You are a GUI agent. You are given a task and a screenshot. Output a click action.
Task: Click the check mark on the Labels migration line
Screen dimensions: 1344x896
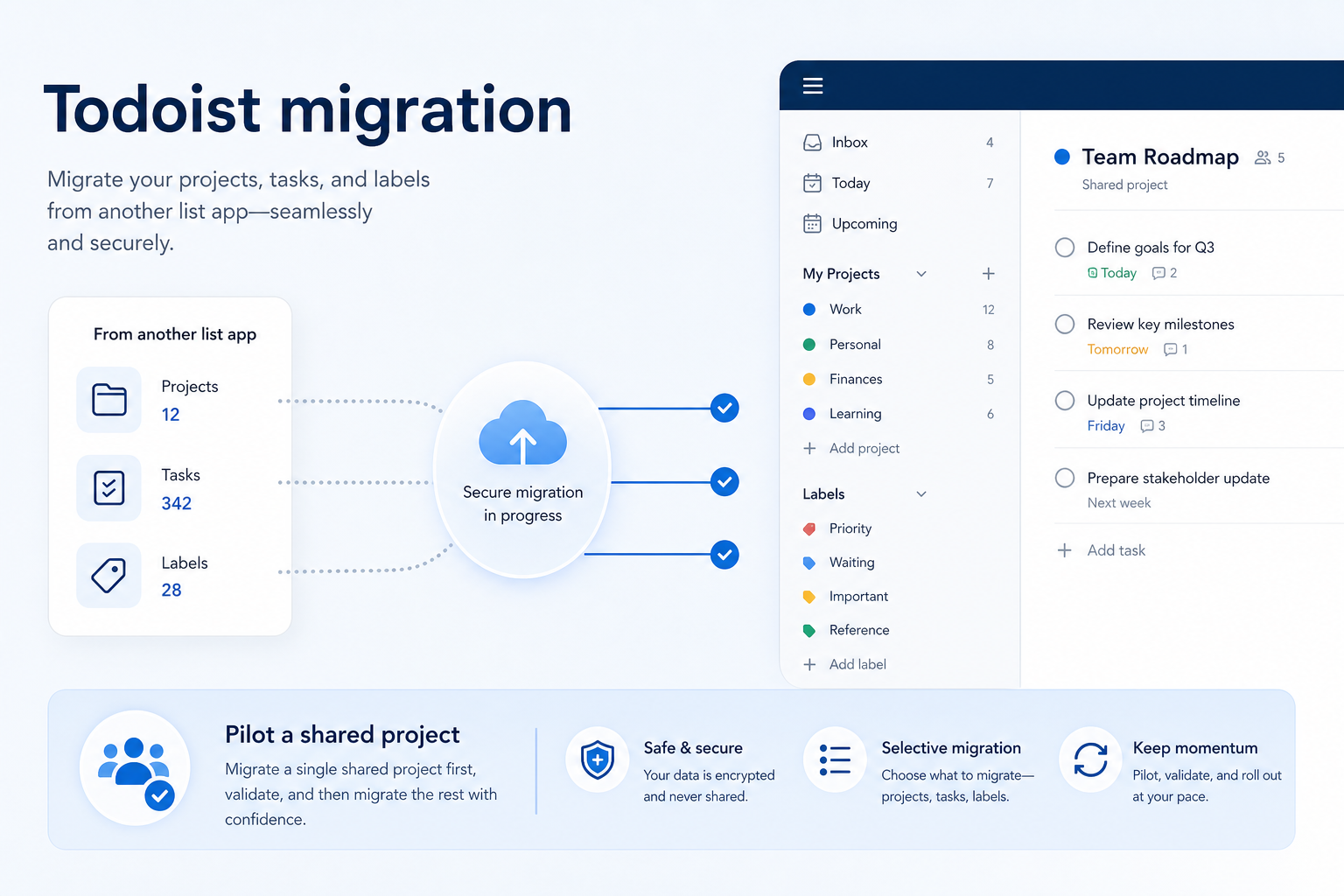(724, 555)
